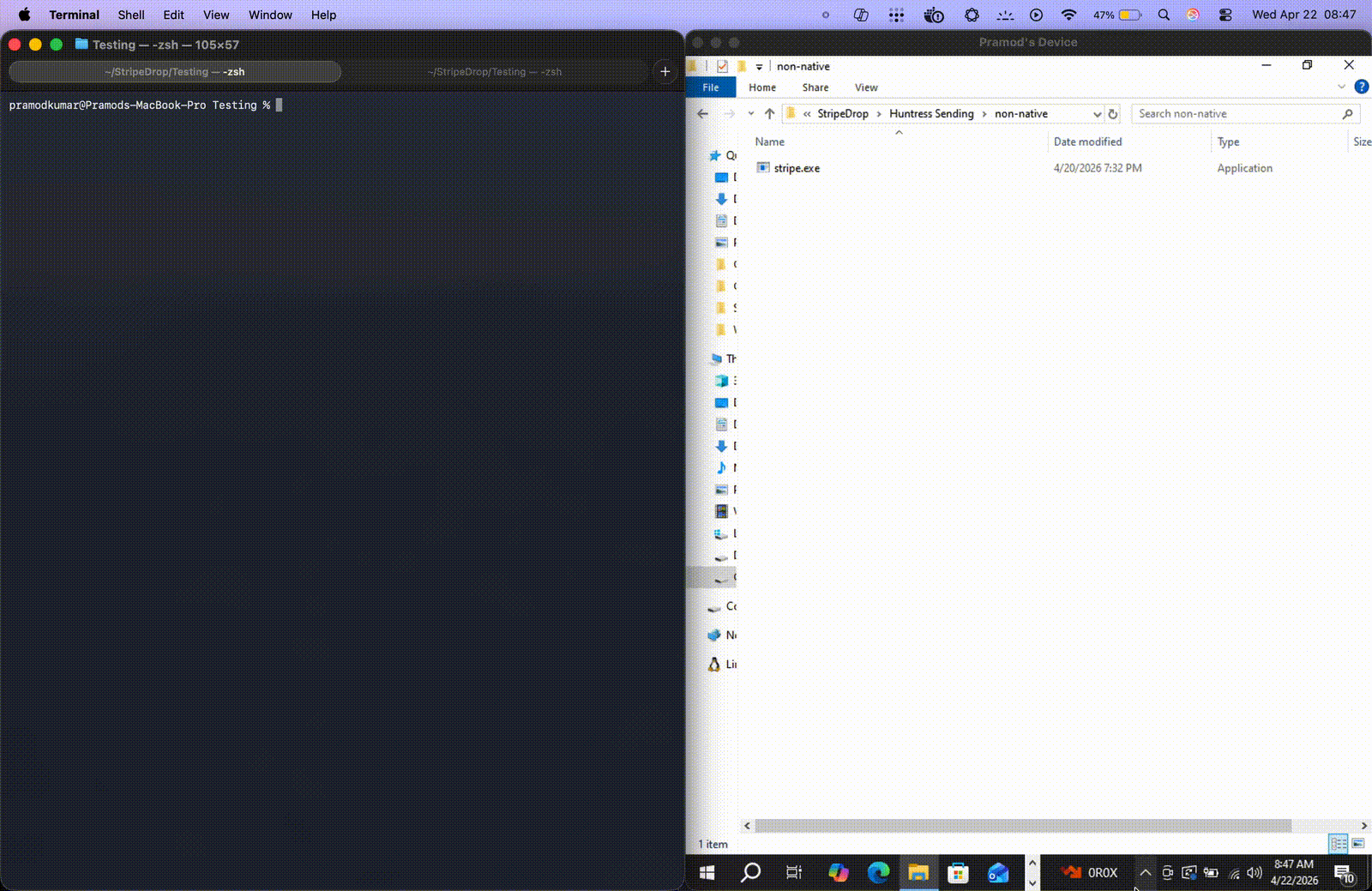Open the Edit menu in macOS menu bar
The height and width of the screenshot is (891, 1372).
coord(174,15)
